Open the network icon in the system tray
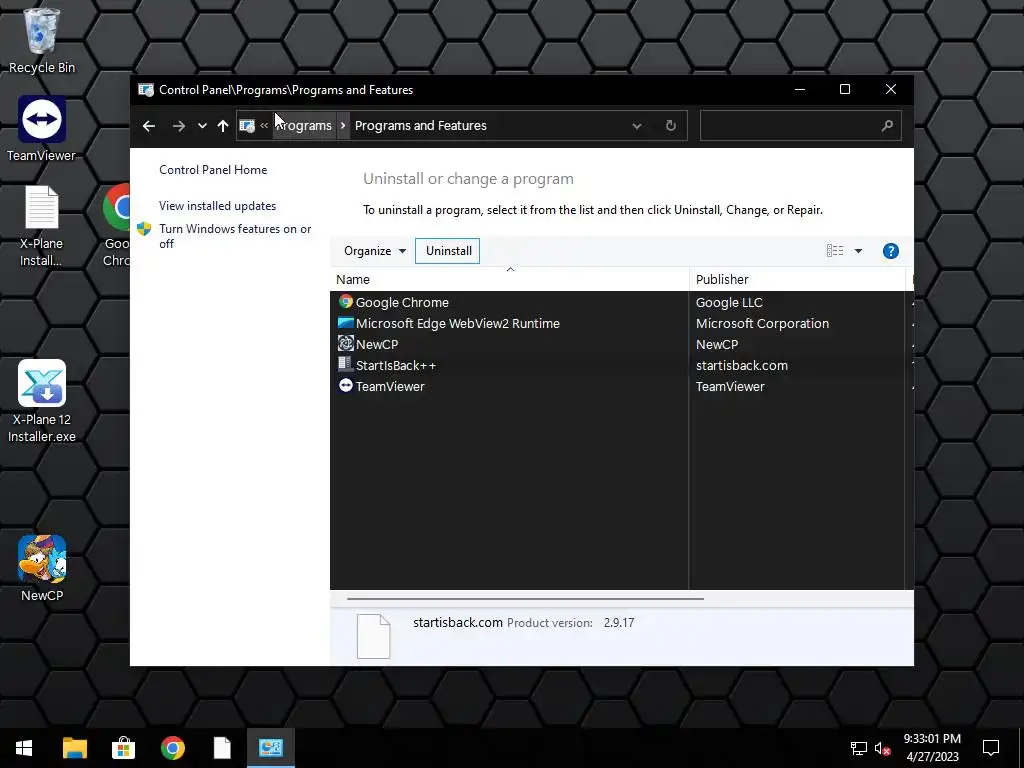The image size is (1024, 768). click(x=859, y=748)
